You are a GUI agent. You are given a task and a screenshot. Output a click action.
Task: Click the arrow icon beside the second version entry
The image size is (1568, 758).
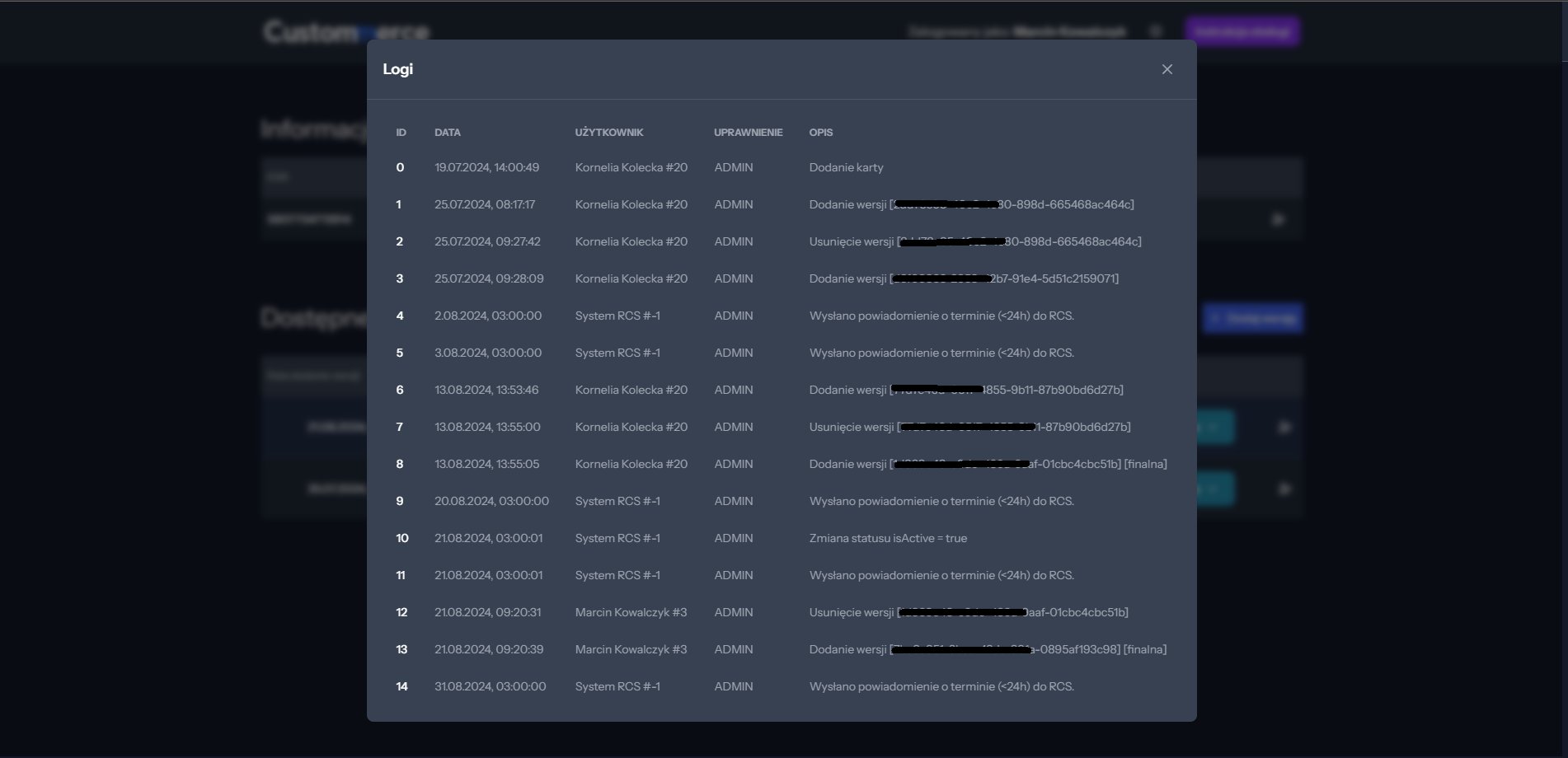1284,488
